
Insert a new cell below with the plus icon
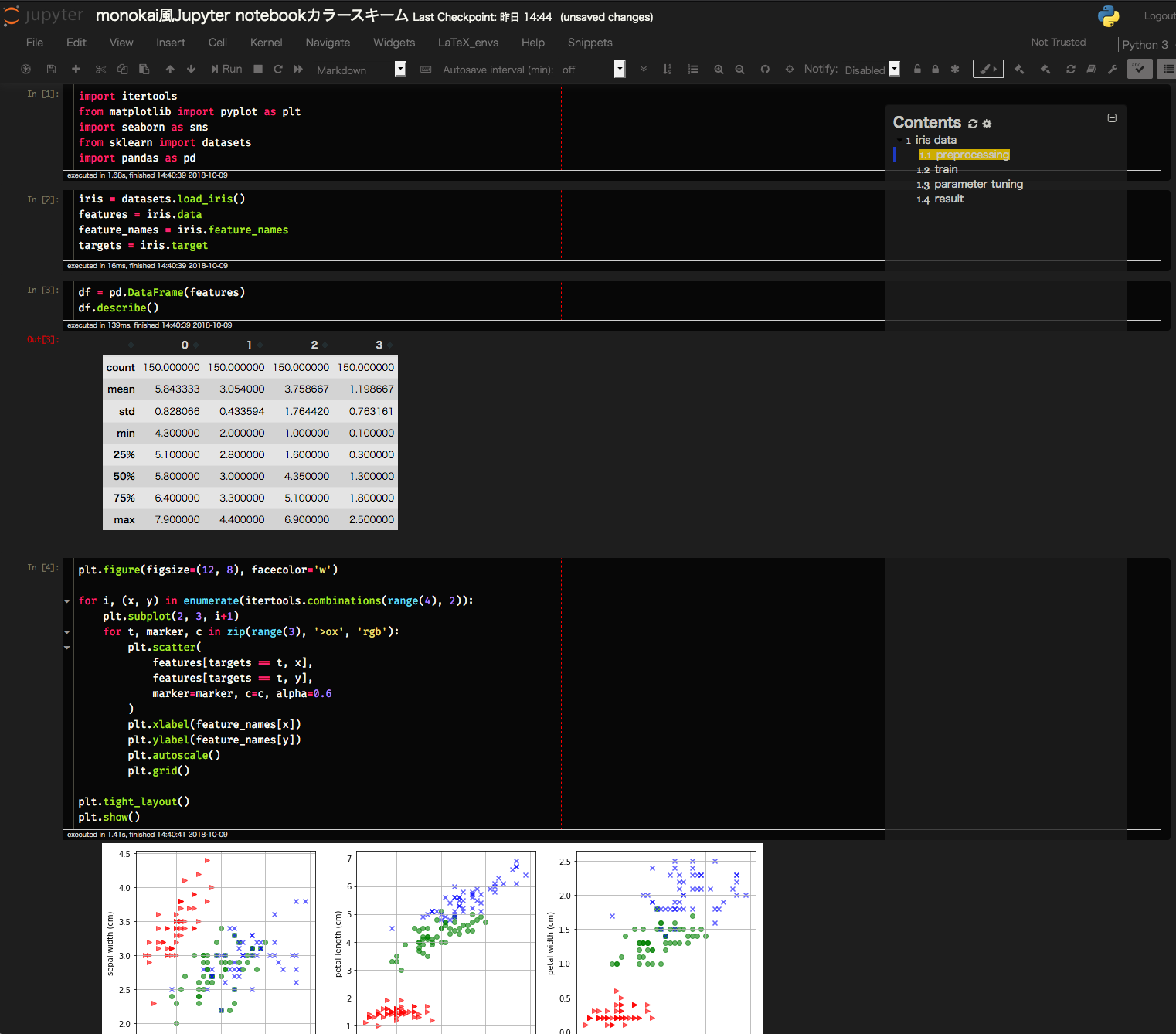[76, 70]
